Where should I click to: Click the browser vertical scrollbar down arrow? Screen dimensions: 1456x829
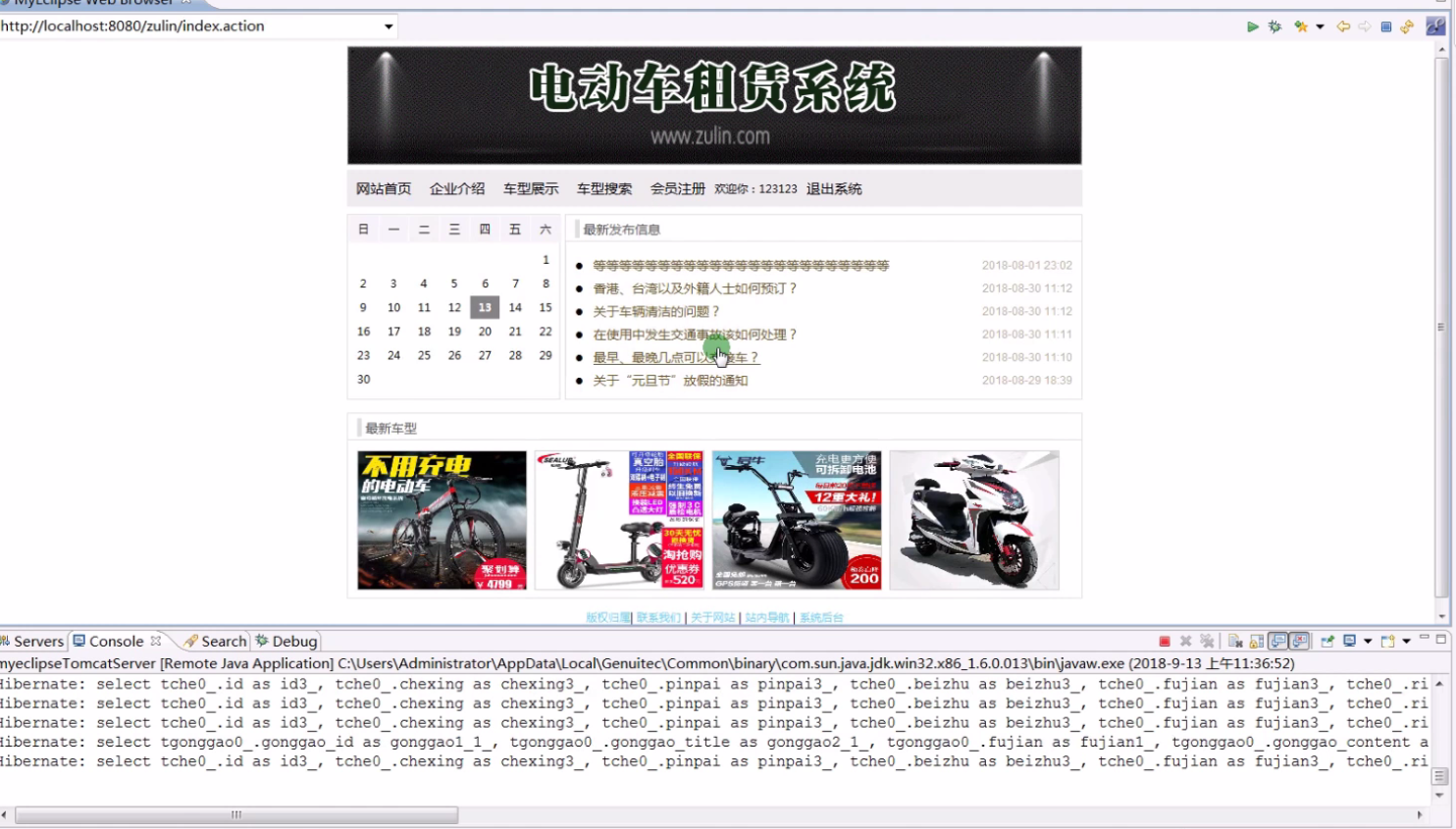(1441, 617)
